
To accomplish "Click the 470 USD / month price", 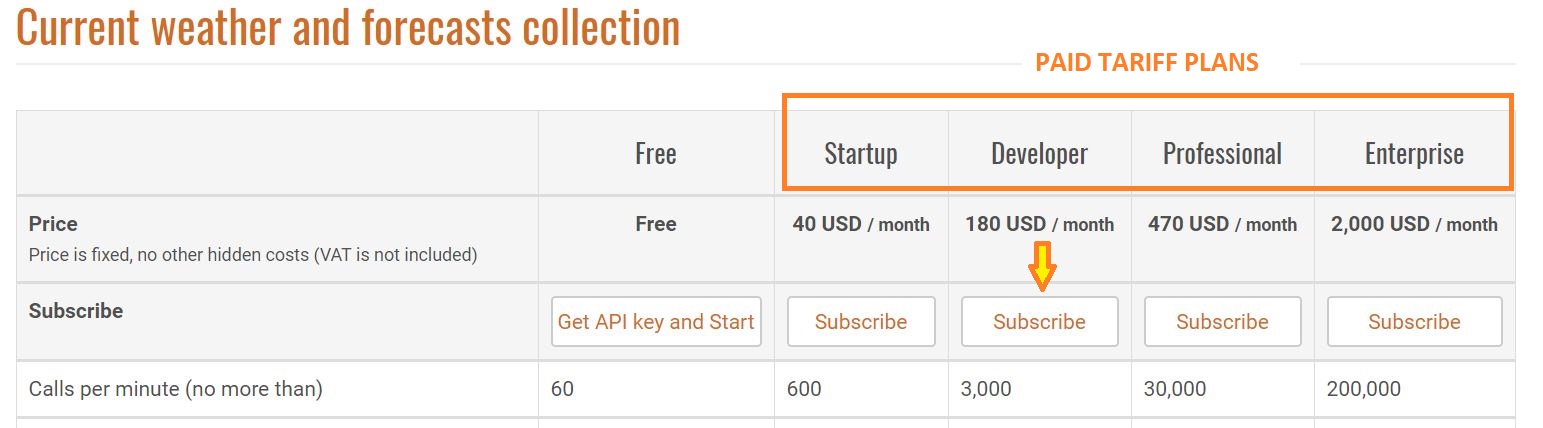I will point(1222,224).
